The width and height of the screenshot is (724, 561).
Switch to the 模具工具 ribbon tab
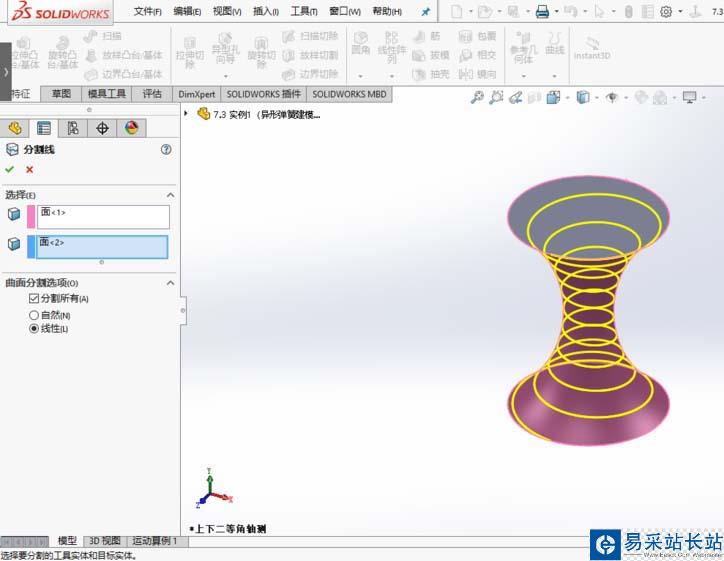click(107, 94)
